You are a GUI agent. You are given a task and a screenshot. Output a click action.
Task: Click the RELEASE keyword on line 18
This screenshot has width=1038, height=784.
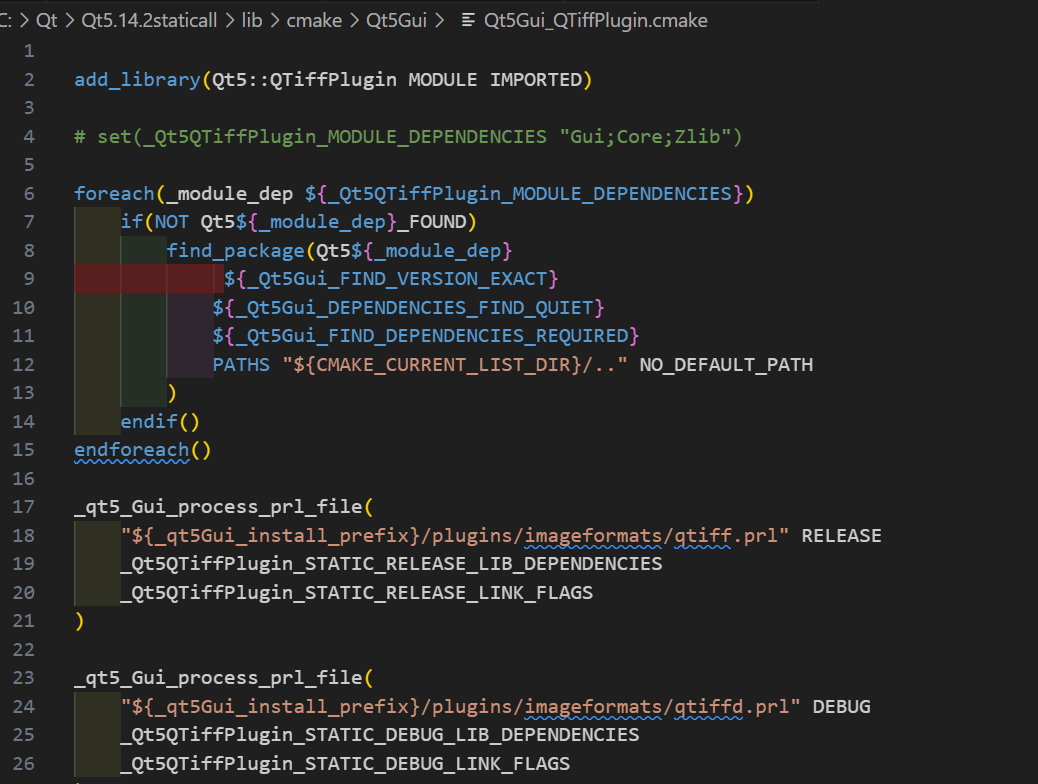pos(841,536)
